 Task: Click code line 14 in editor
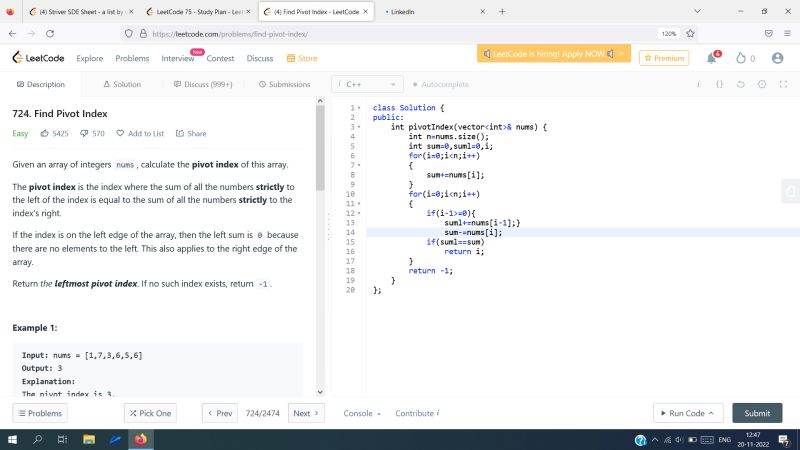583,232
